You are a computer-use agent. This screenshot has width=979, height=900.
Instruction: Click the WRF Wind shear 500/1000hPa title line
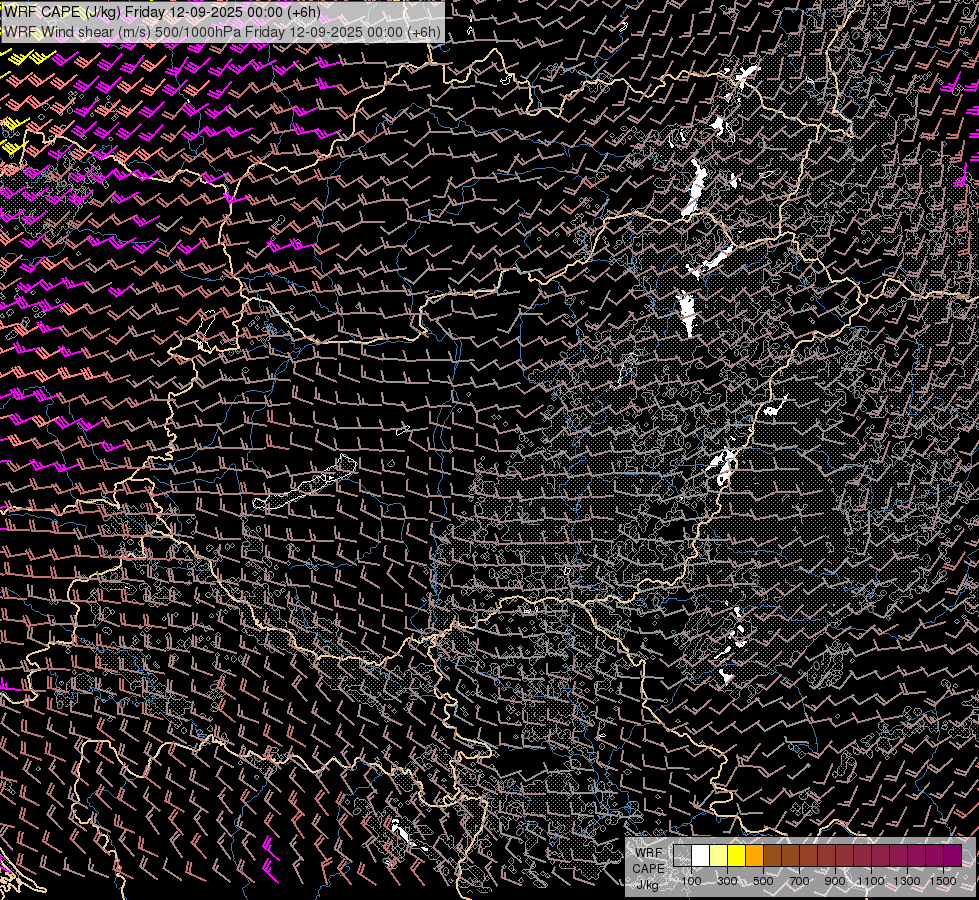pos(222,32)
